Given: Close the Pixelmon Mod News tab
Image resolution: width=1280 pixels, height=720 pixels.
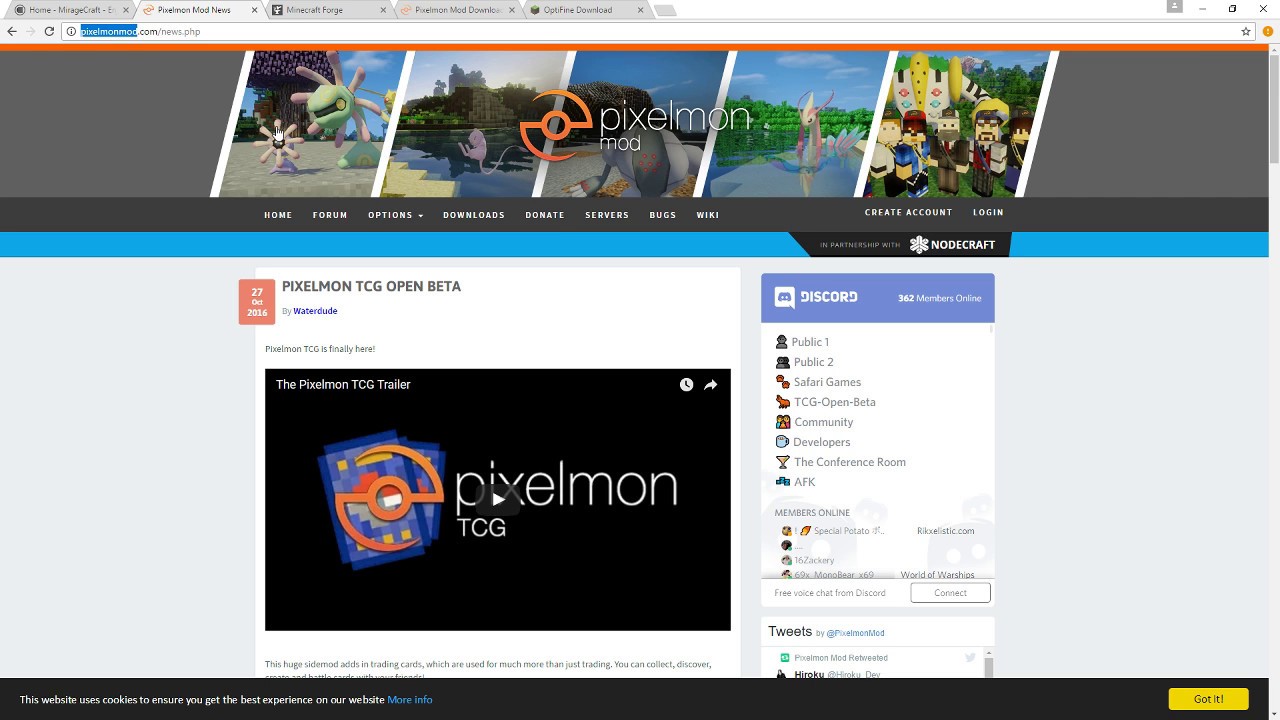Looking at the screenshot, I should pos(254,10).
